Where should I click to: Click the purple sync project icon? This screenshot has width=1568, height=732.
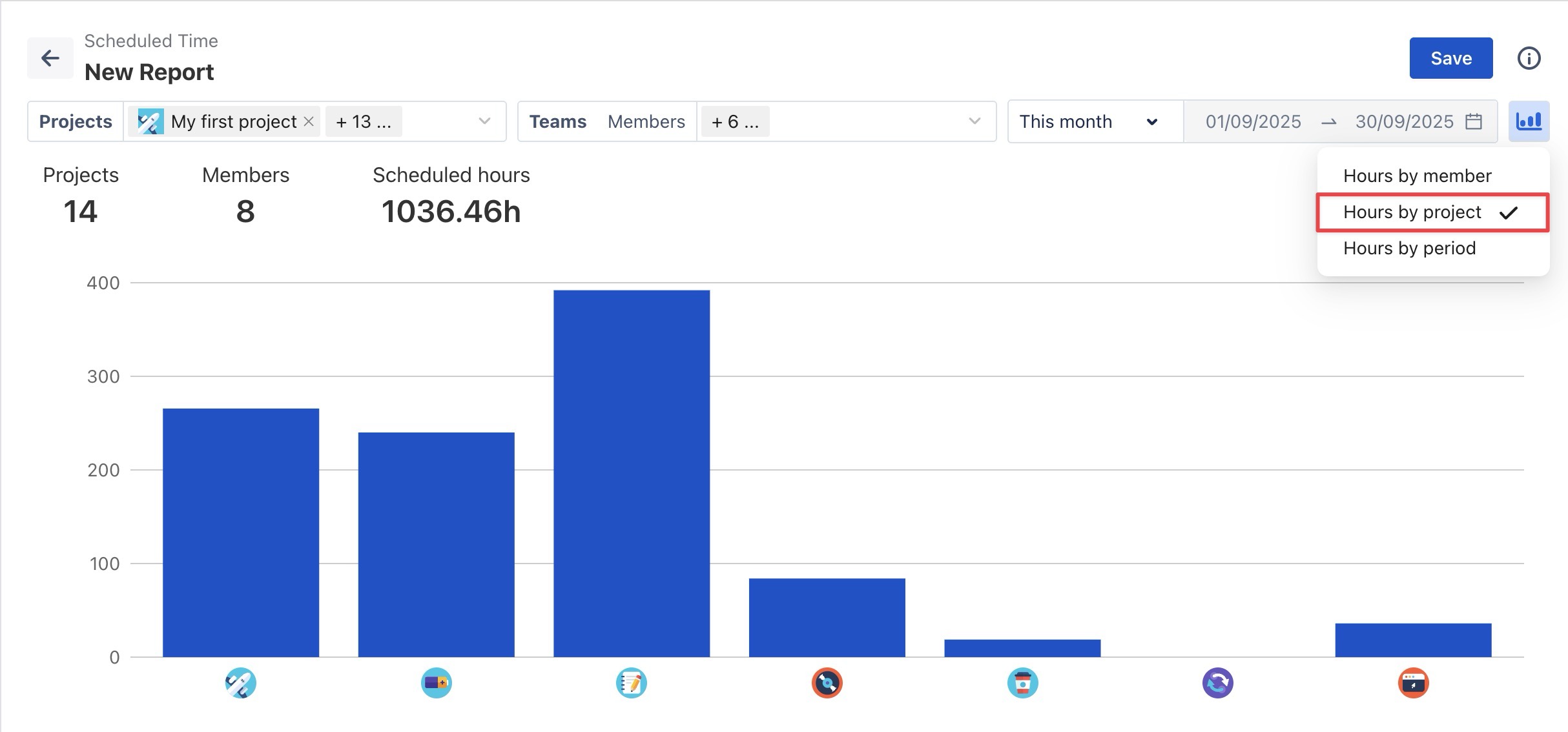(x=1217, y=683)
